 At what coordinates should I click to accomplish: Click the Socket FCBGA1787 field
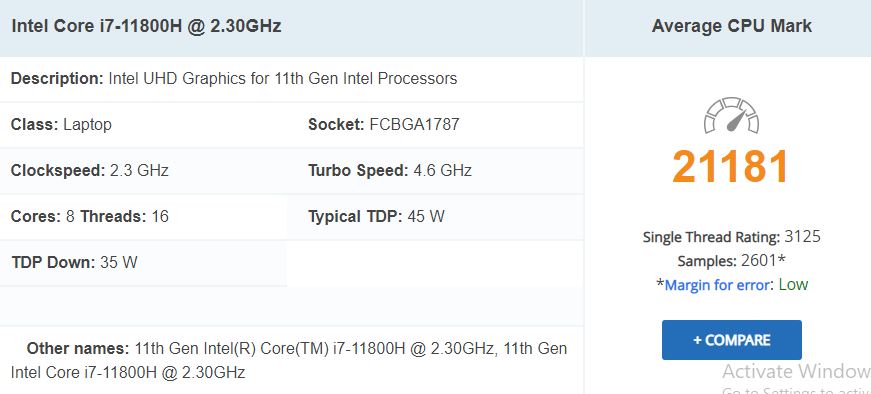click(384, 124)
